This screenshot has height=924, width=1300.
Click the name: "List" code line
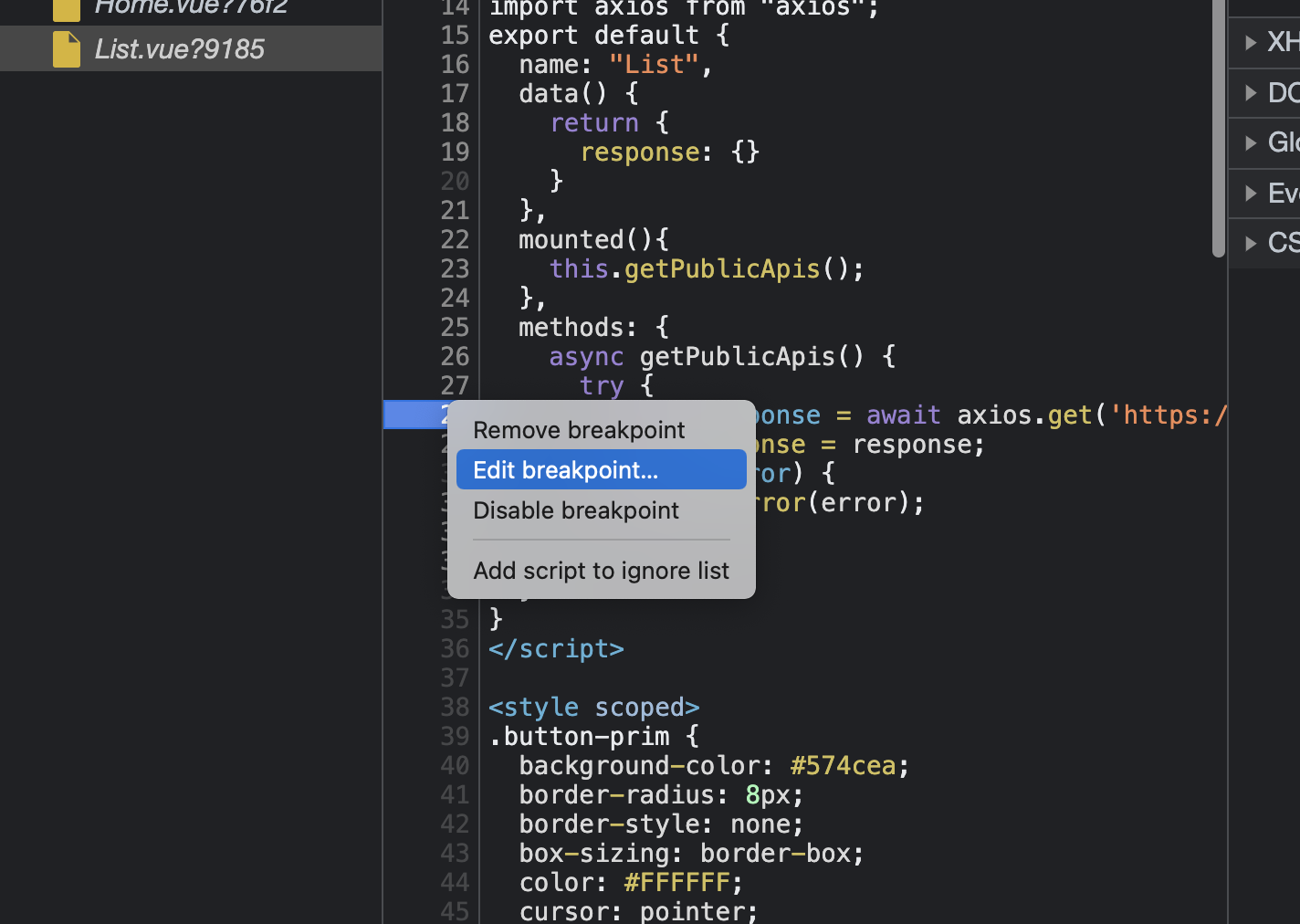[x=616, y=64]
